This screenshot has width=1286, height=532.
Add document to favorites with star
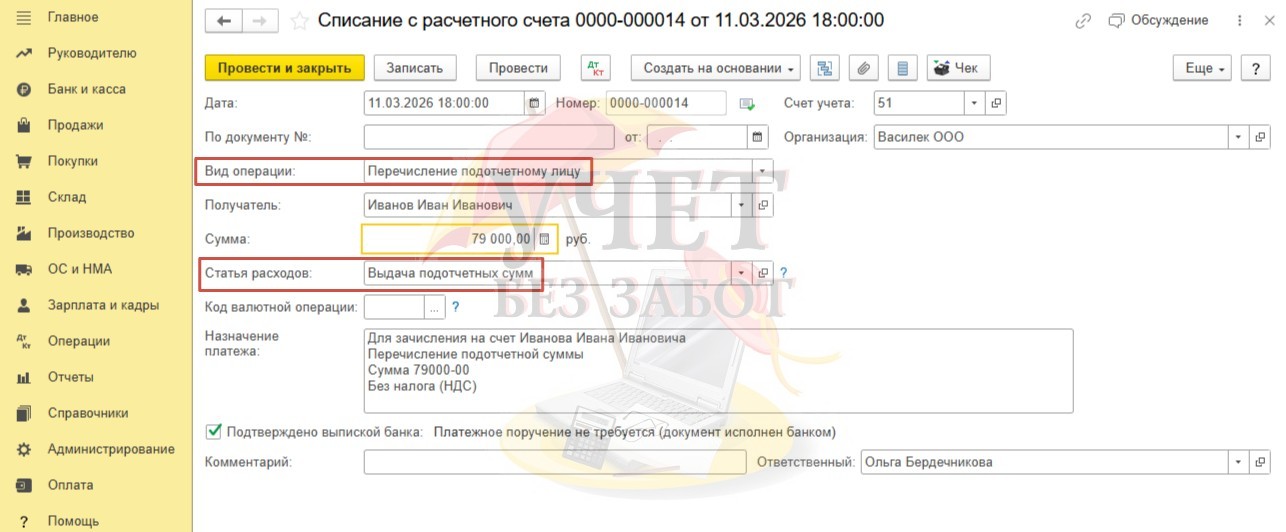299,20
